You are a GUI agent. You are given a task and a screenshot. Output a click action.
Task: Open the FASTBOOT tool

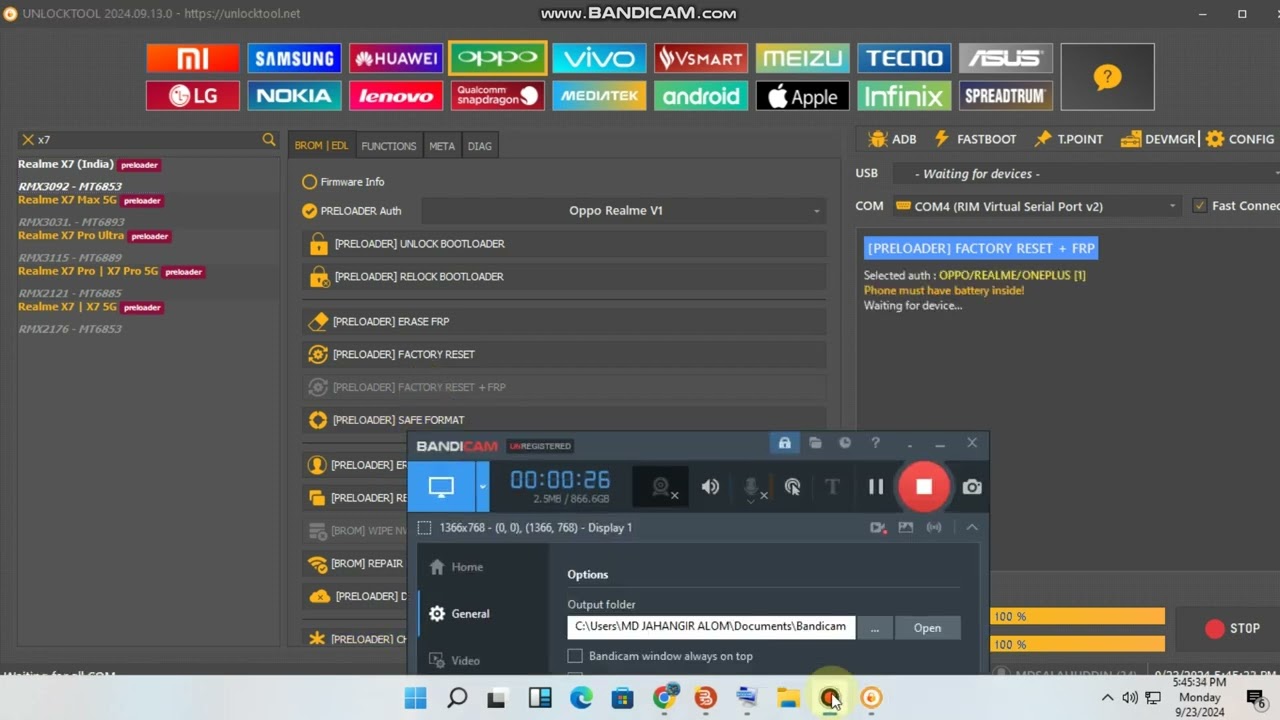coord(975,139)
